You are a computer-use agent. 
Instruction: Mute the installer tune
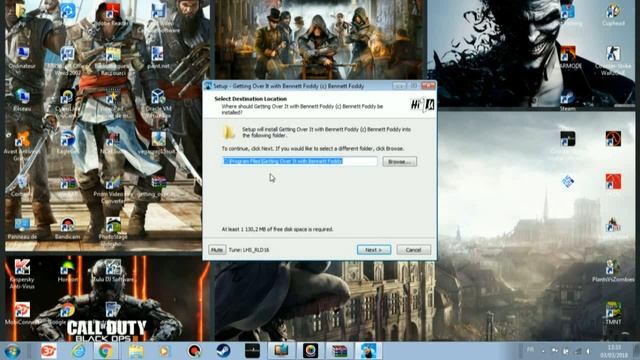217,250
